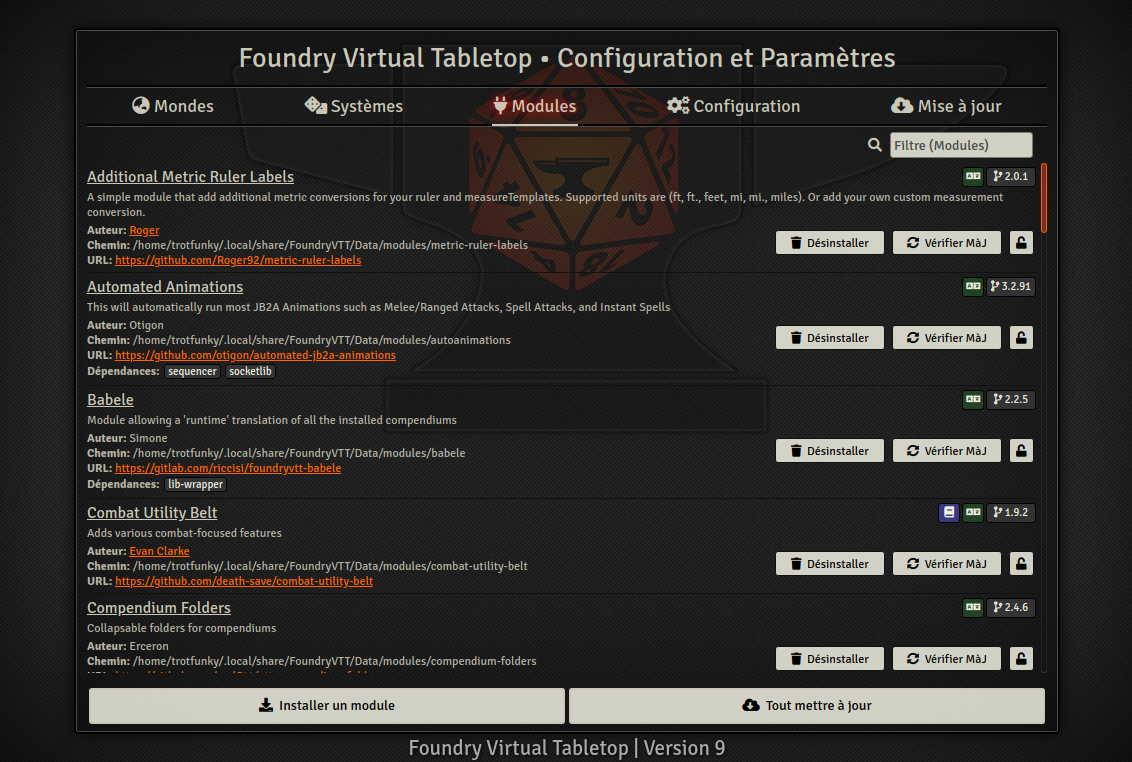Viewport: 1132px width, 762px height.
Task: Check updates for Compendium Folders
Action: (946, 659)
